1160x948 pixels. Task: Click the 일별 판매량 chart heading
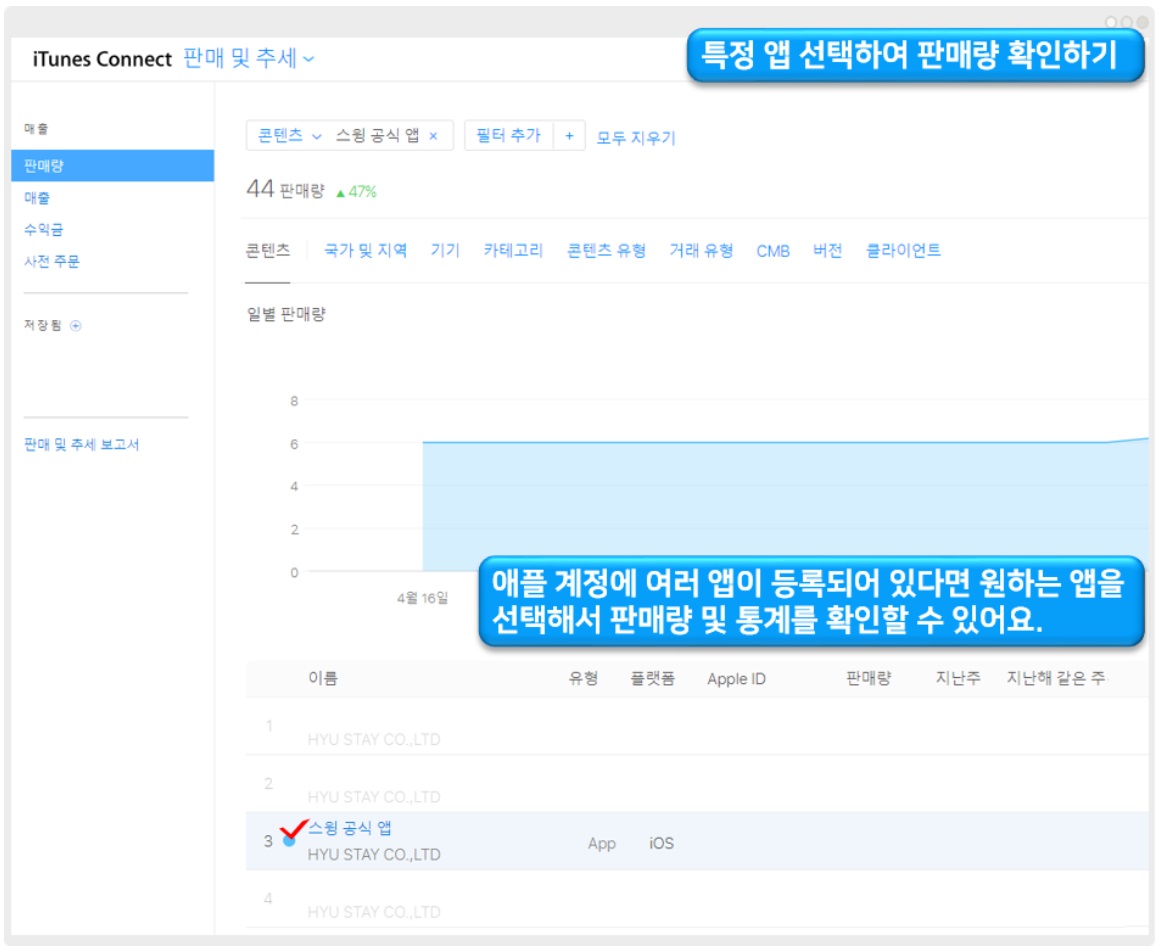pos(286,314)
